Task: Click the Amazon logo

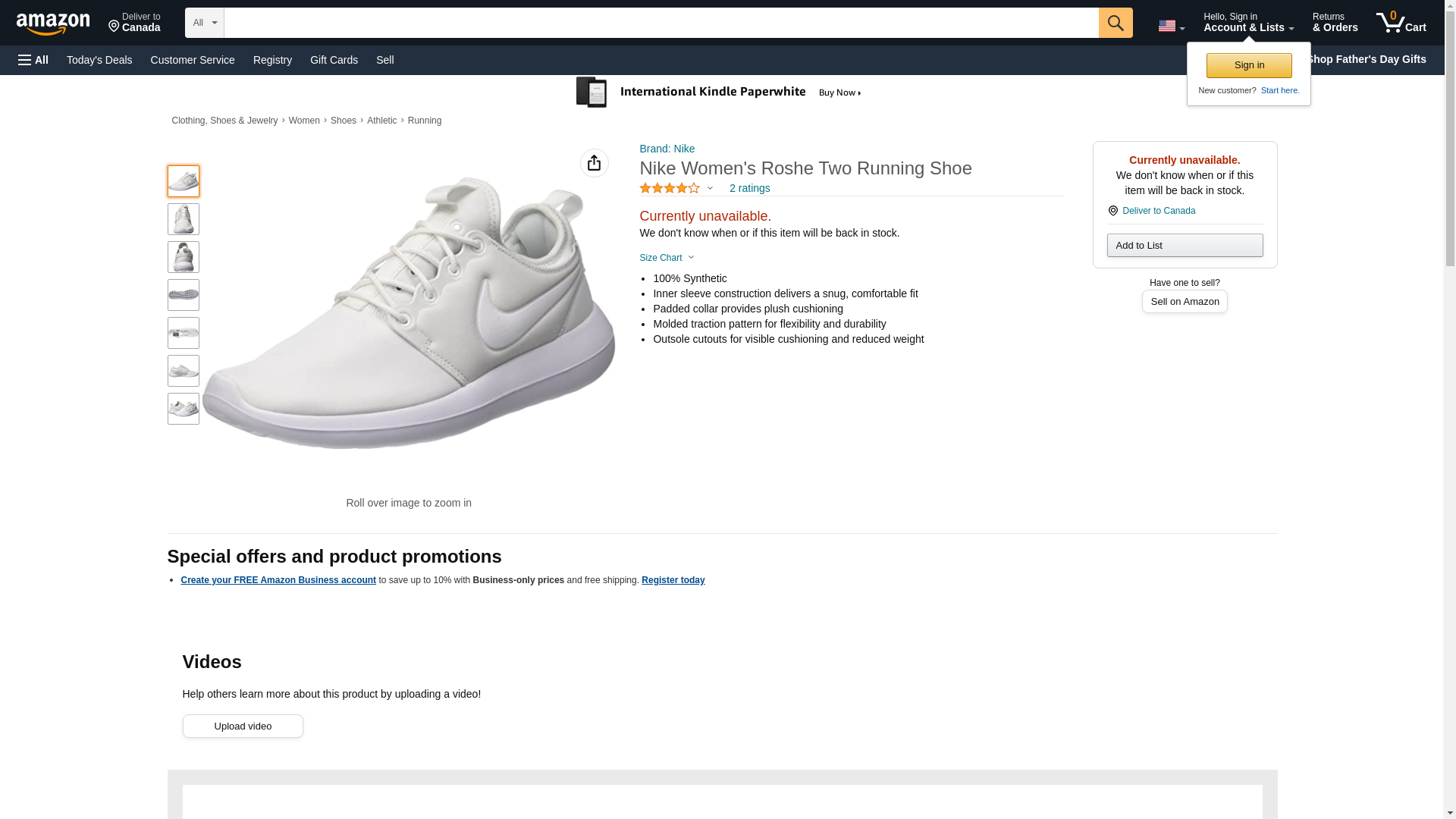Action: pyautogui.click(x=53, y=24)
